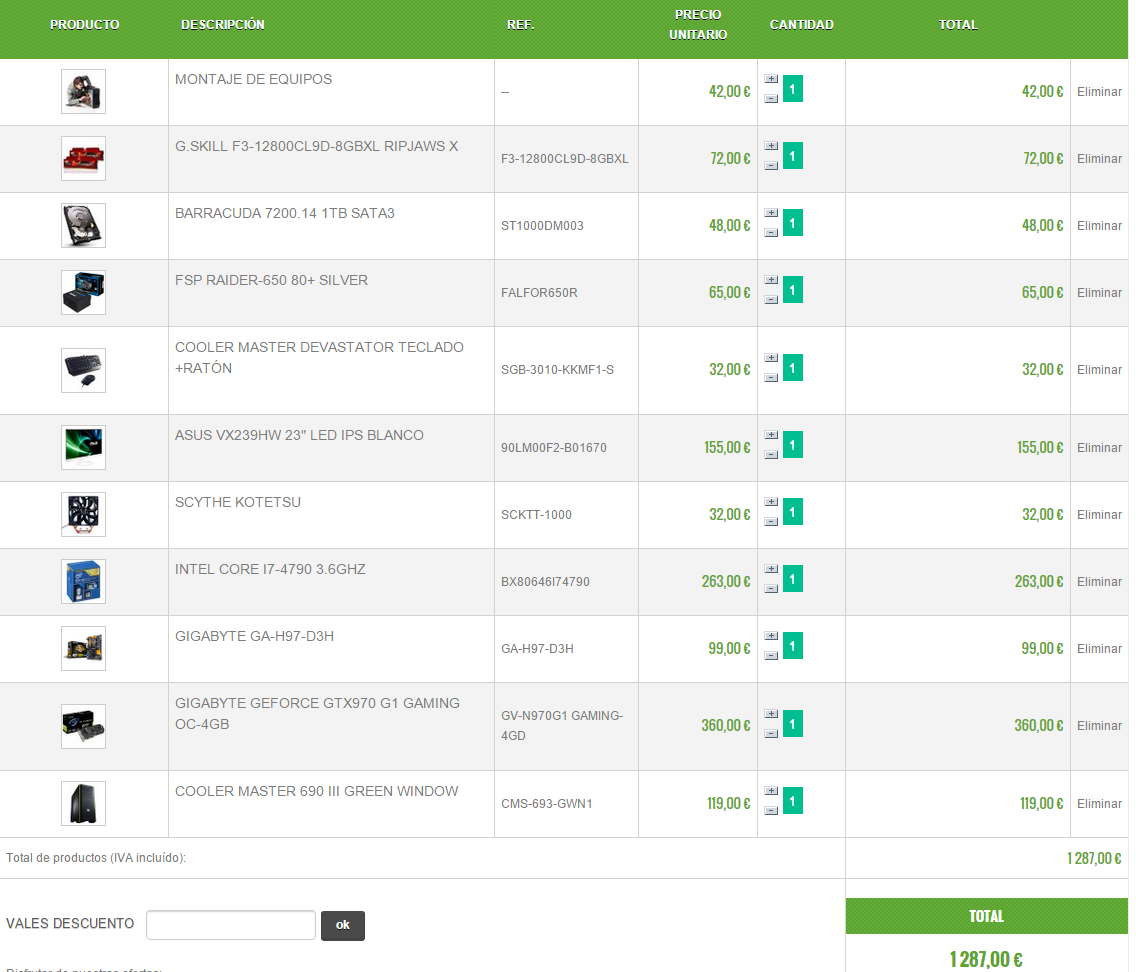Reduce quantity of BARRACUDA 1TB SATA3 drive
1136x972 pixels.
(x=771, y=232)
